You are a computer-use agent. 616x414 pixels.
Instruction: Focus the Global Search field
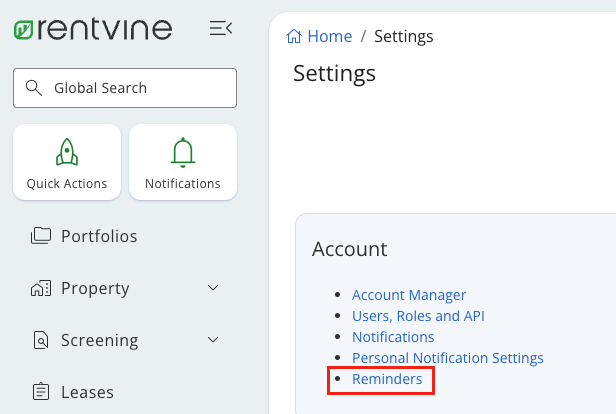[135, 88]
